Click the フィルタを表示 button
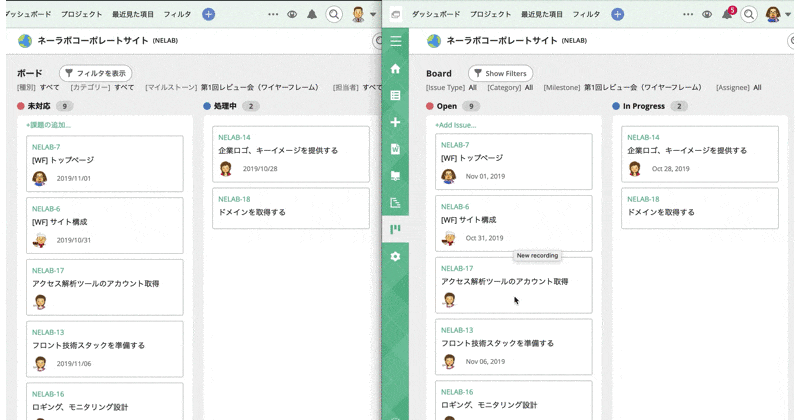The image size is (800, 420). point(96,73)
